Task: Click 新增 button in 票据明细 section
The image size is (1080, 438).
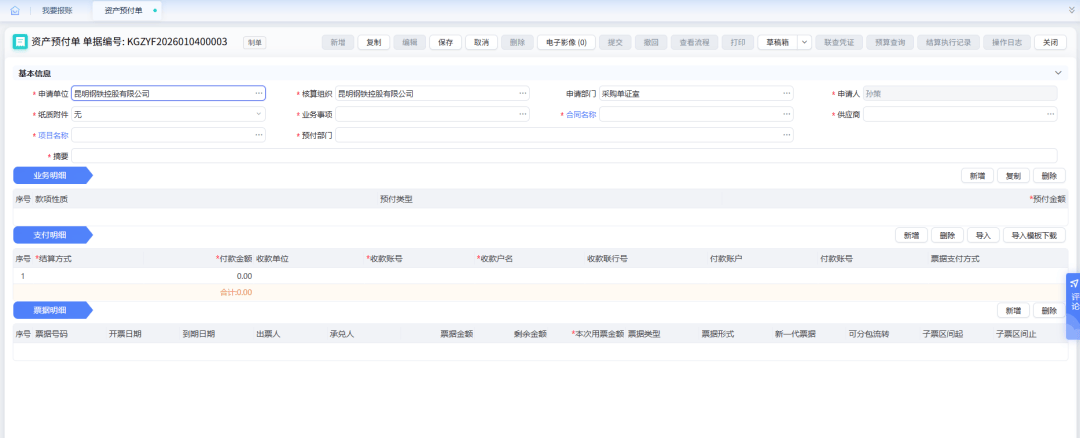Action: (x=1012, y=311)
